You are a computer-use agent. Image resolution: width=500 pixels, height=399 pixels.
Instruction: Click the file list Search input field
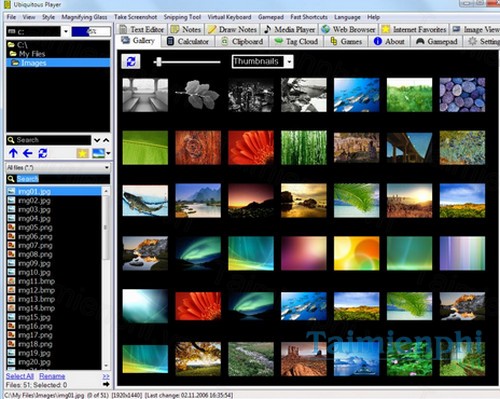(x=58, y=179)
